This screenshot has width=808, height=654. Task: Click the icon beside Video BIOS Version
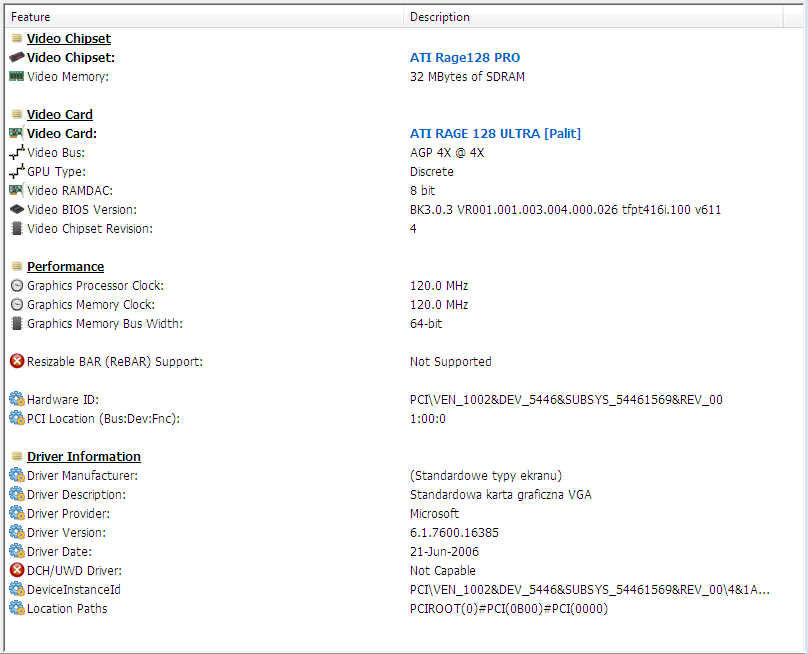16,210
